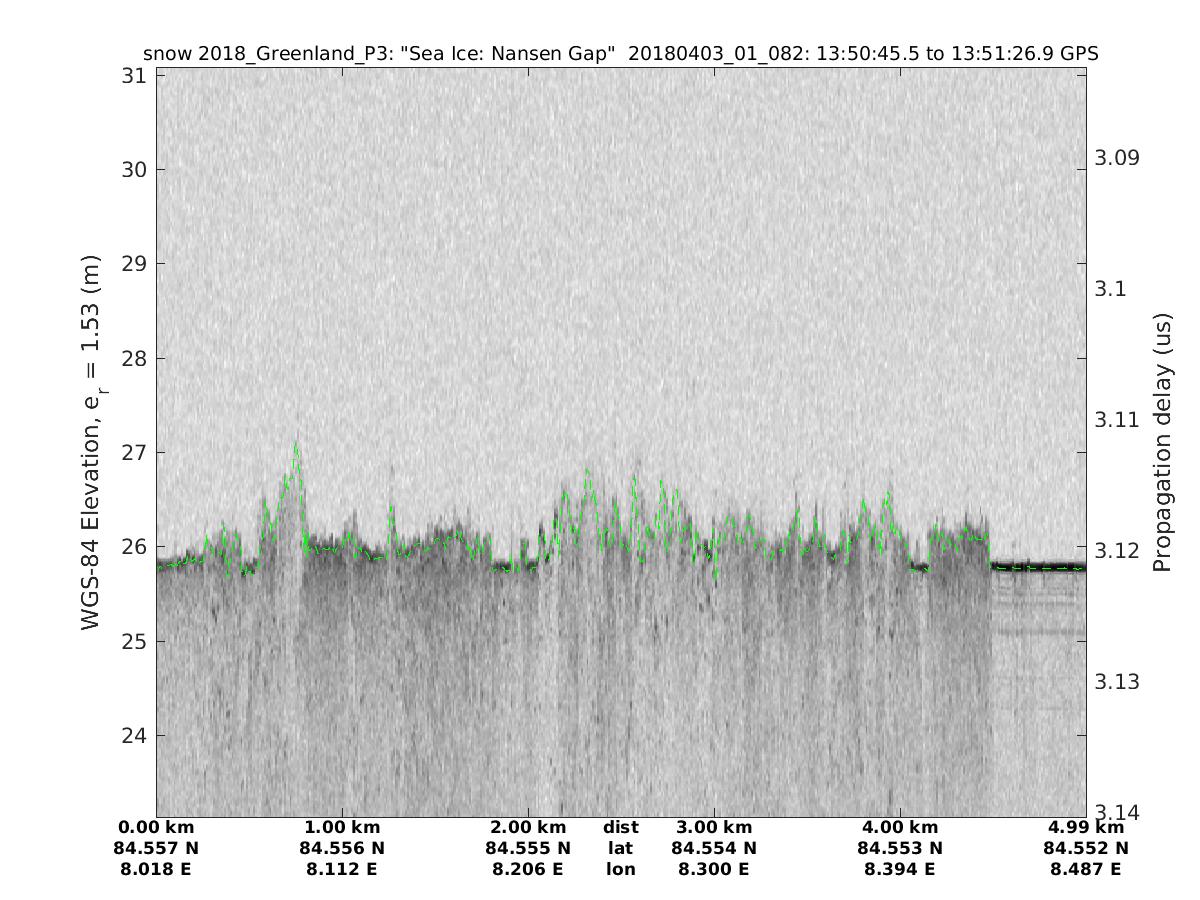Click the tallest green surface peak

[x=295, y=445]
